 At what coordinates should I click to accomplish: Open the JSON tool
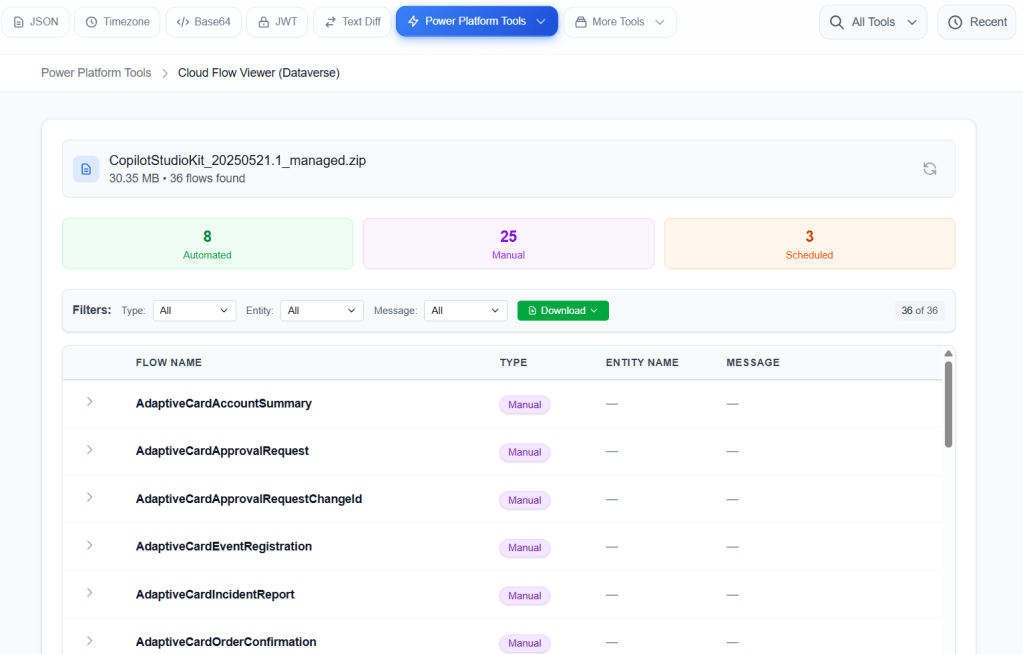tap(36, 22)
